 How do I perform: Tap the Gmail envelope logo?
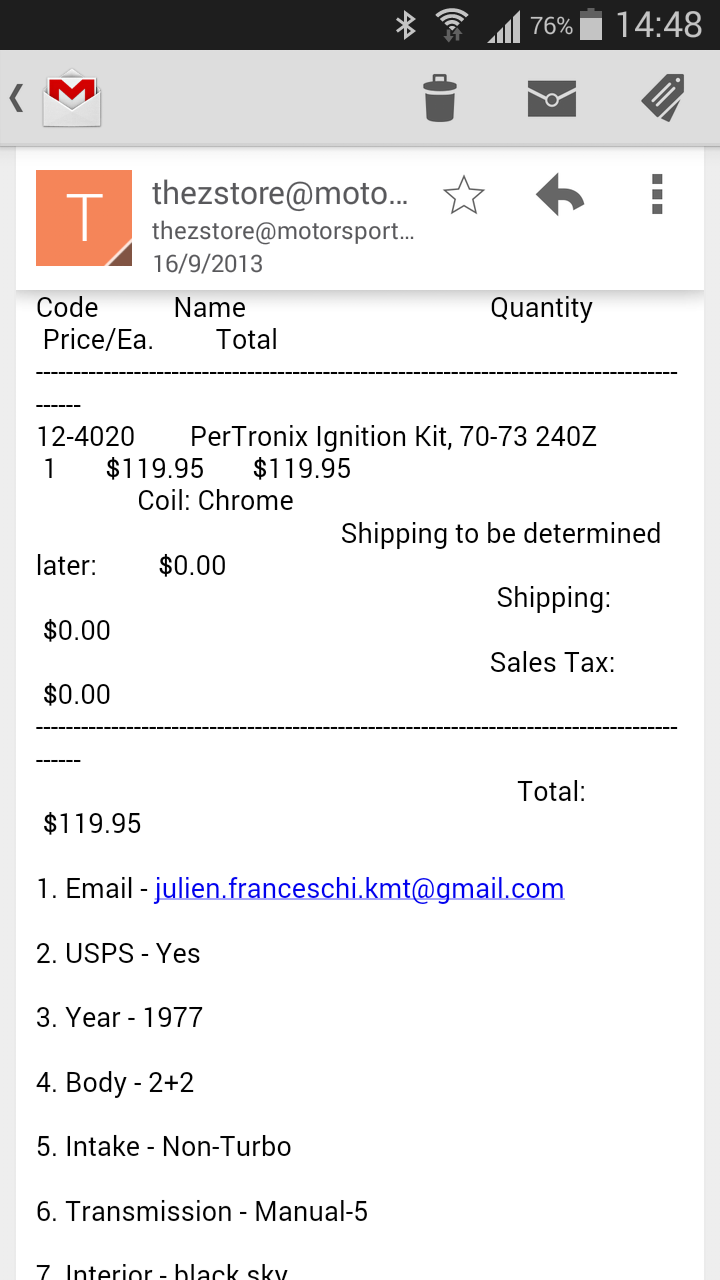coord(72,98)
